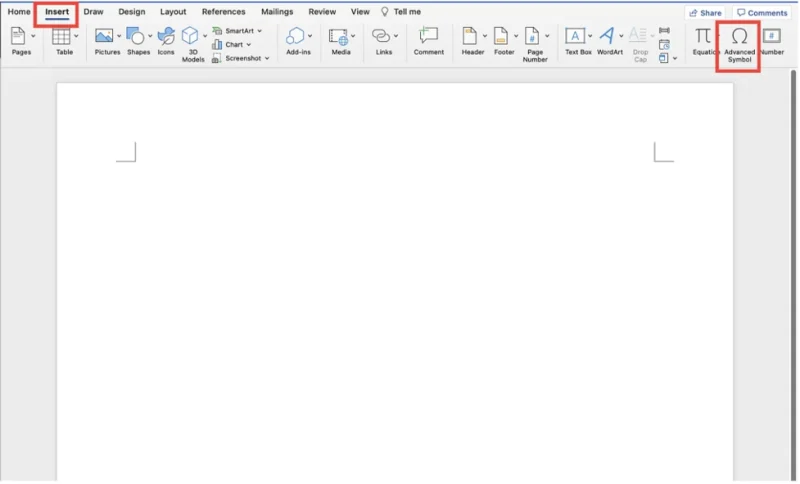The height and width of the screenshot is (484, 800).
Task: Insert an Equation using the pi icon
Action: point(704,36)
